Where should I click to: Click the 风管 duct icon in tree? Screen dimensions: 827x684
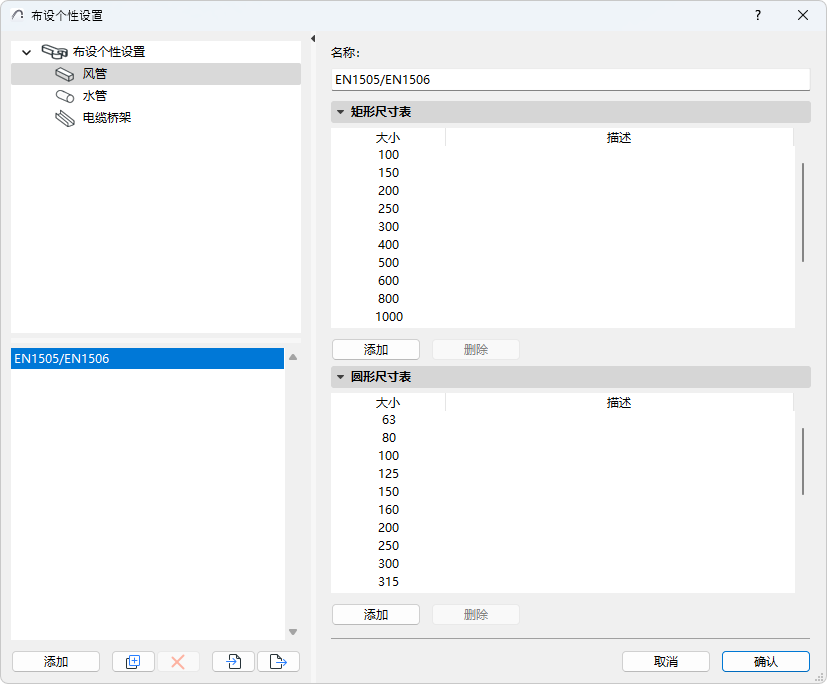[65, 74]
